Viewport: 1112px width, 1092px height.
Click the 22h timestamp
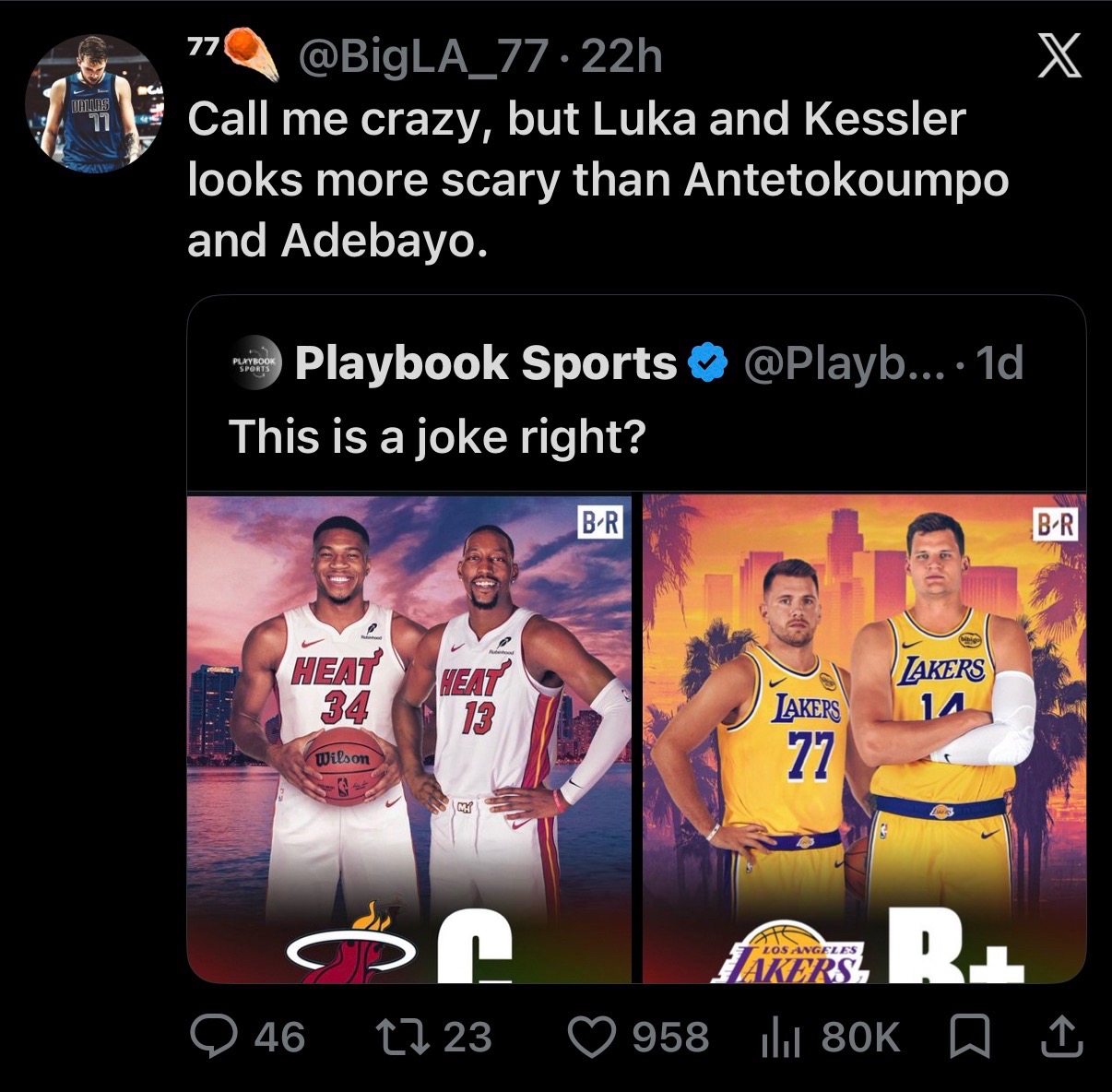622,59
